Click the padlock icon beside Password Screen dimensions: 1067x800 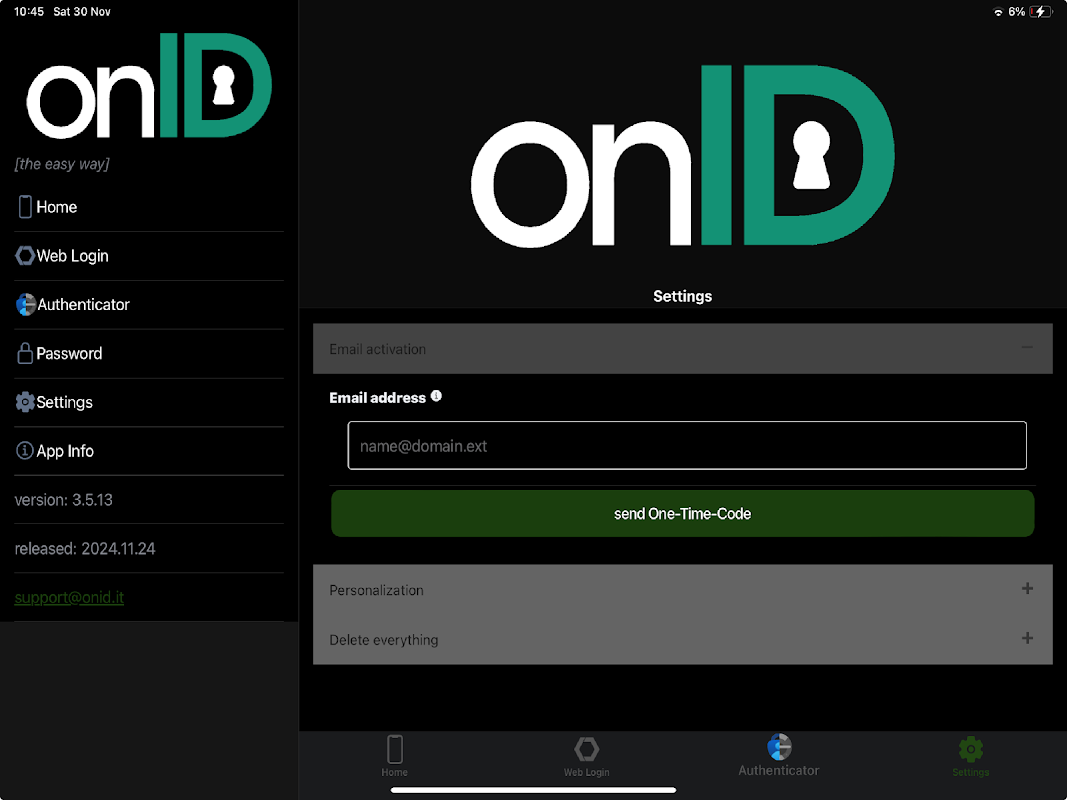[25, 353]
